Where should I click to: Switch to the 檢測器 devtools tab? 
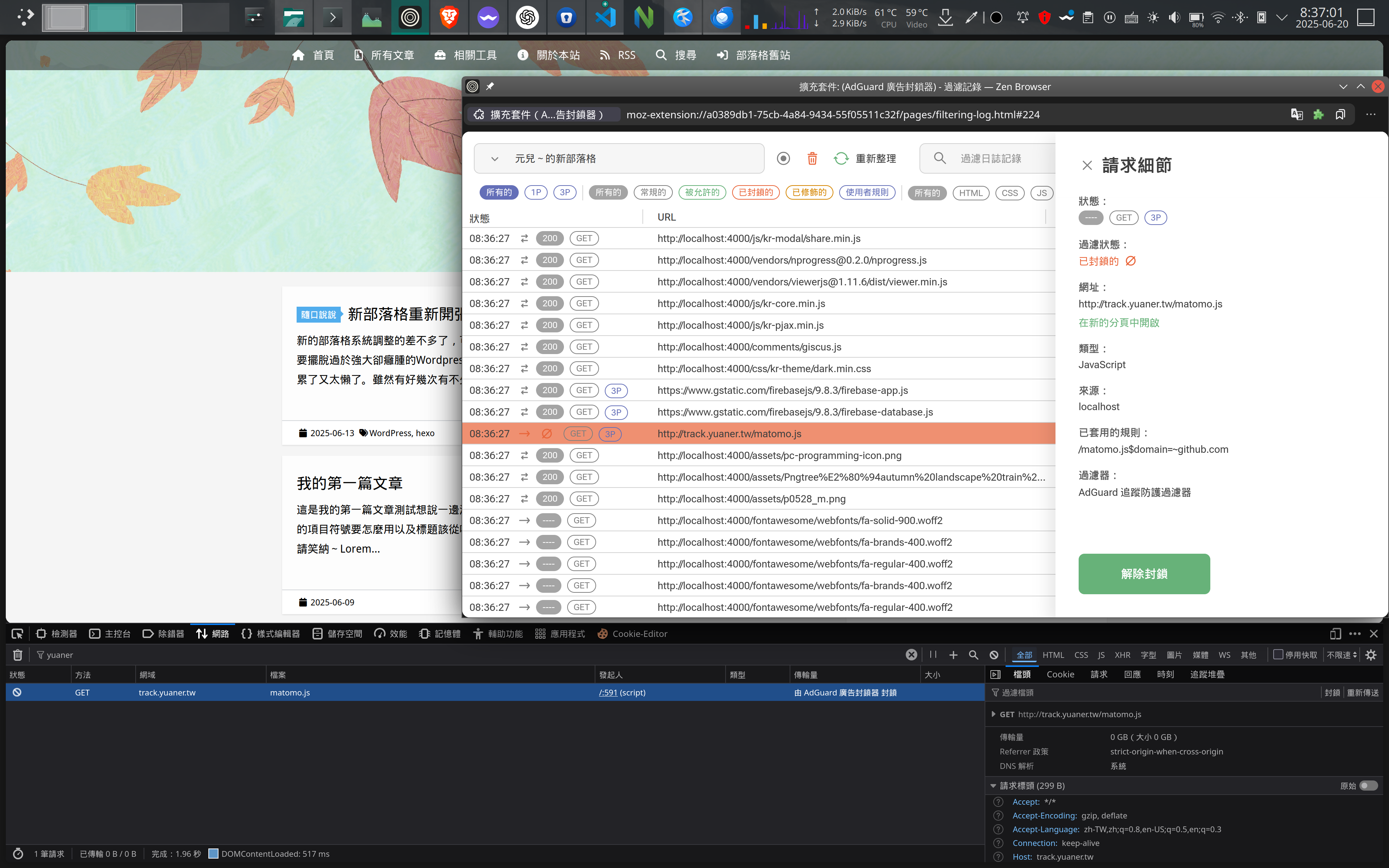(56, 634)
